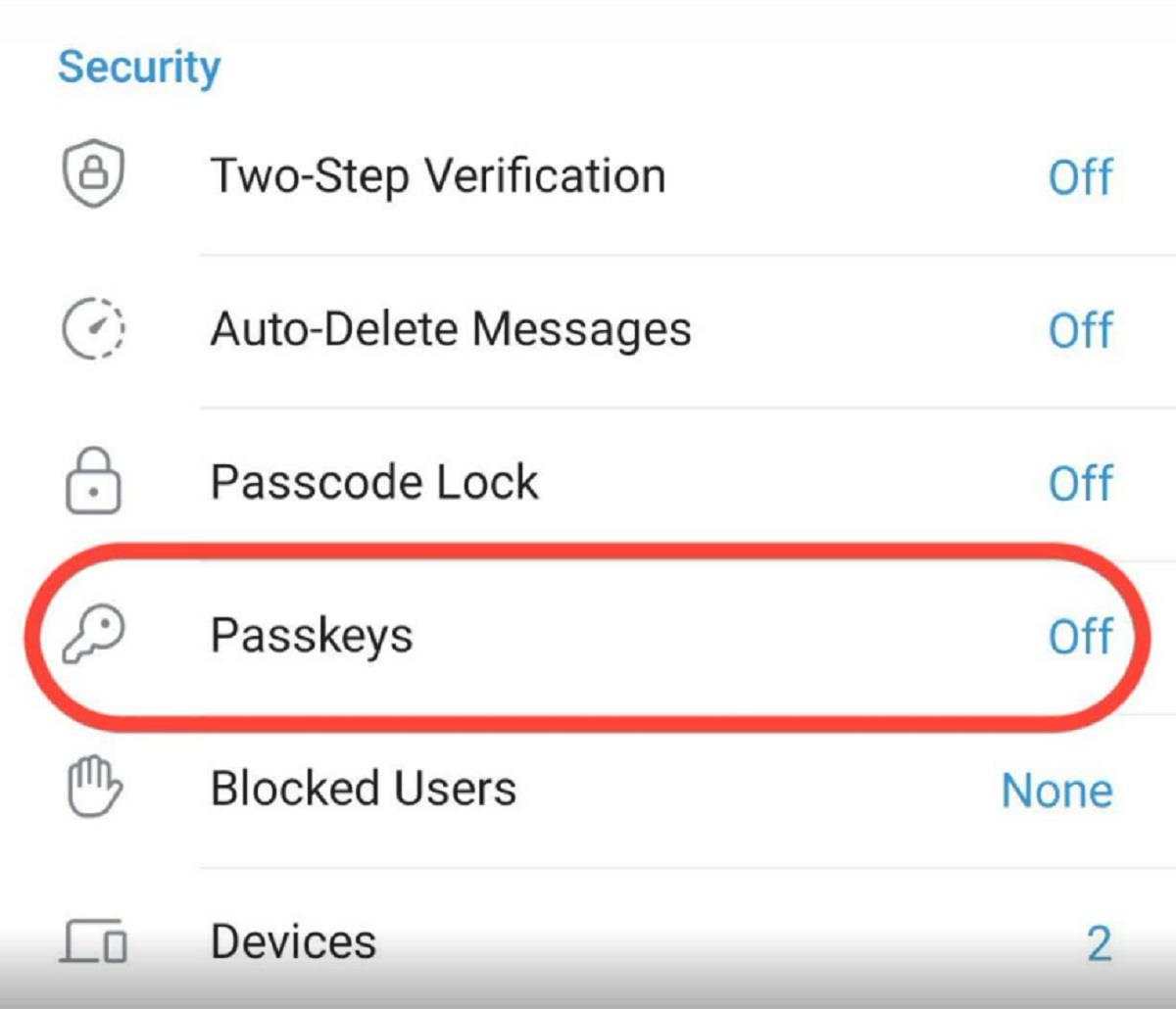
Task: Change the Auto-Delete Messages Off value
Action: [1080, 330]
